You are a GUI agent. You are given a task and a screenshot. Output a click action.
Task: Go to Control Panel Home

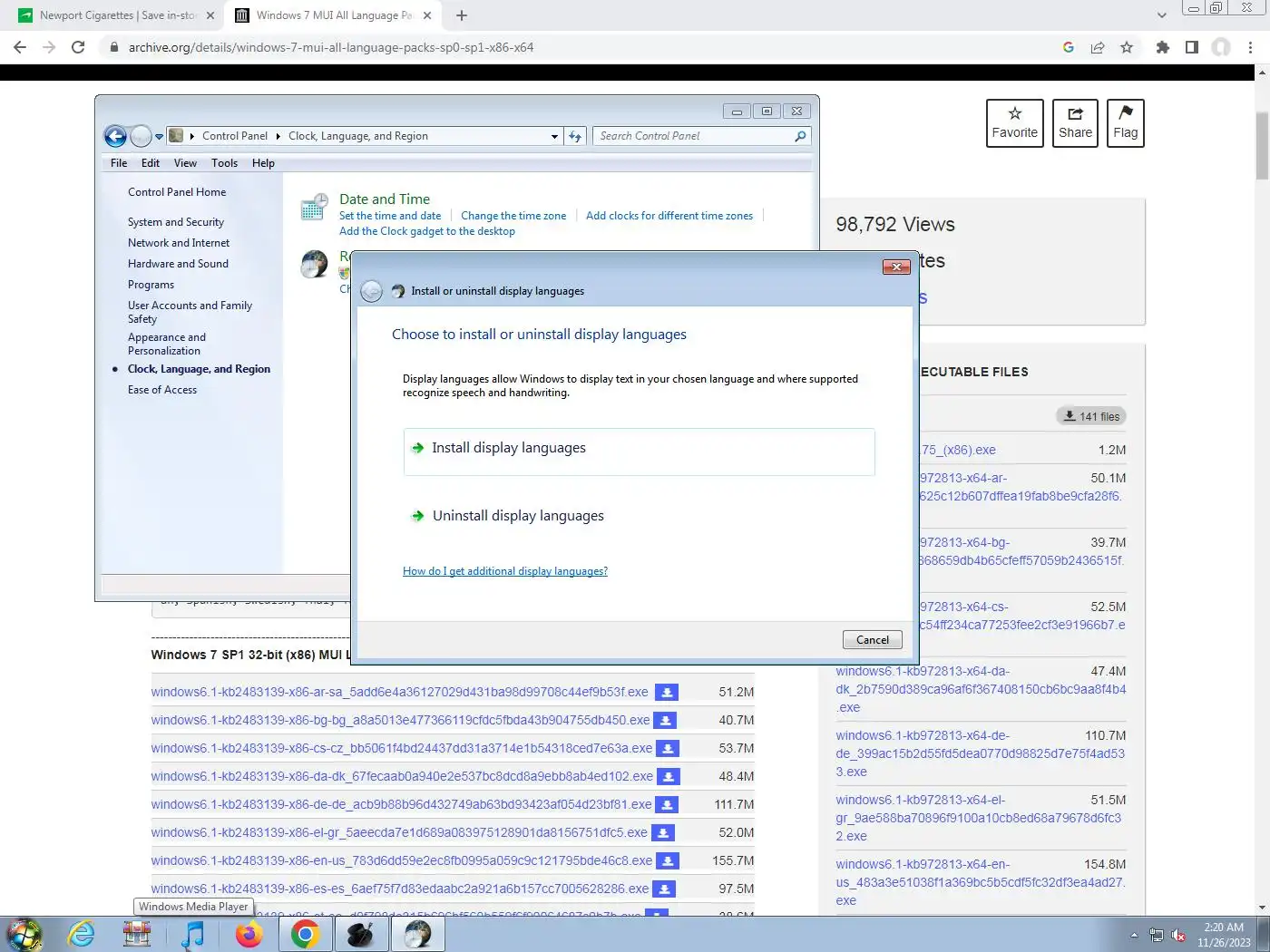click(177, 192)
